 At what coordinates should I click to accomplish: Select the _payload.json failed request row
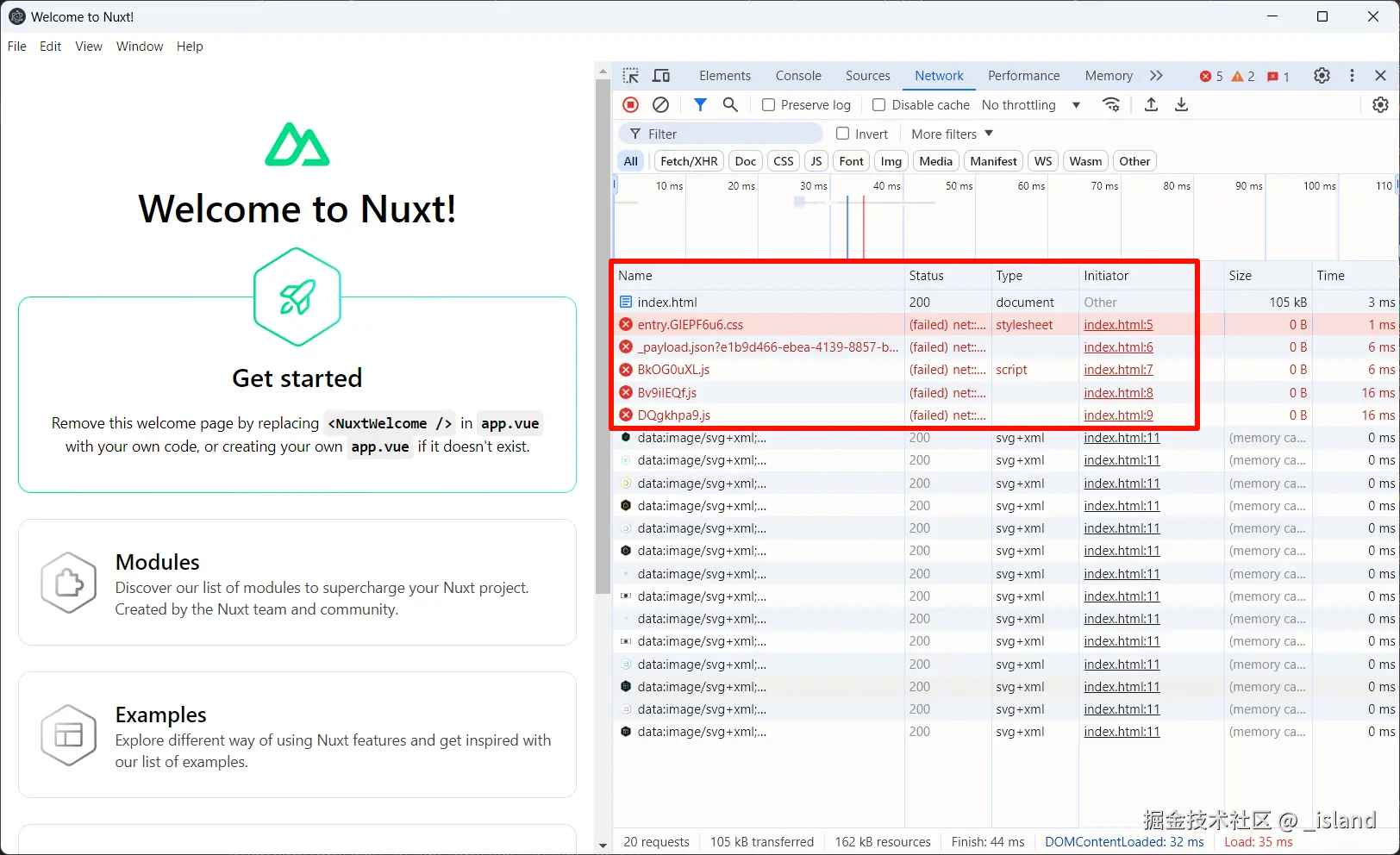pyautogui.click(x=1006, y=347)
